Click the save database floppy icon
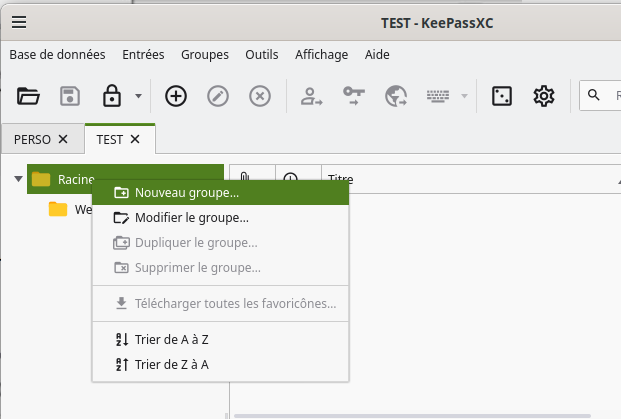621x419 pixels. tap(70, 96)
